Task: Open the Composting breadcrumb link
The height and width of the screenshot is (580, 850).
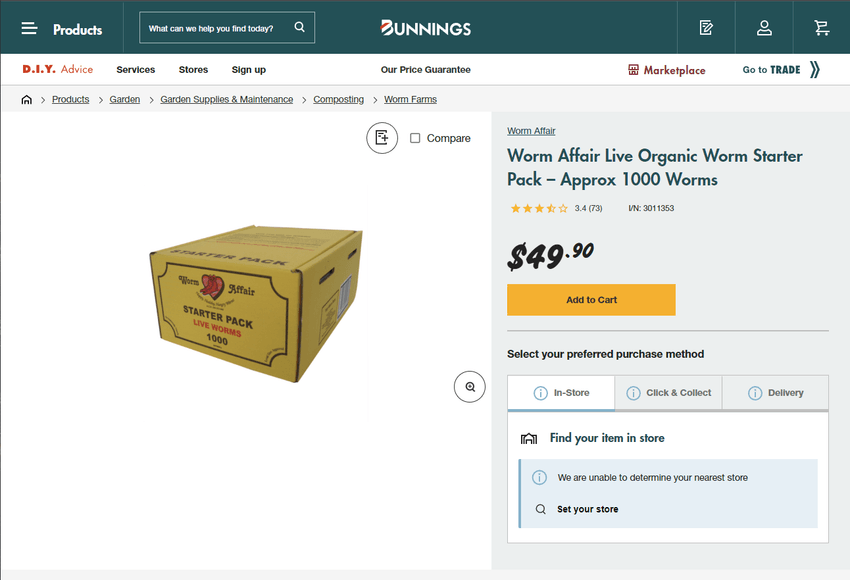Action: click(339, 100)
